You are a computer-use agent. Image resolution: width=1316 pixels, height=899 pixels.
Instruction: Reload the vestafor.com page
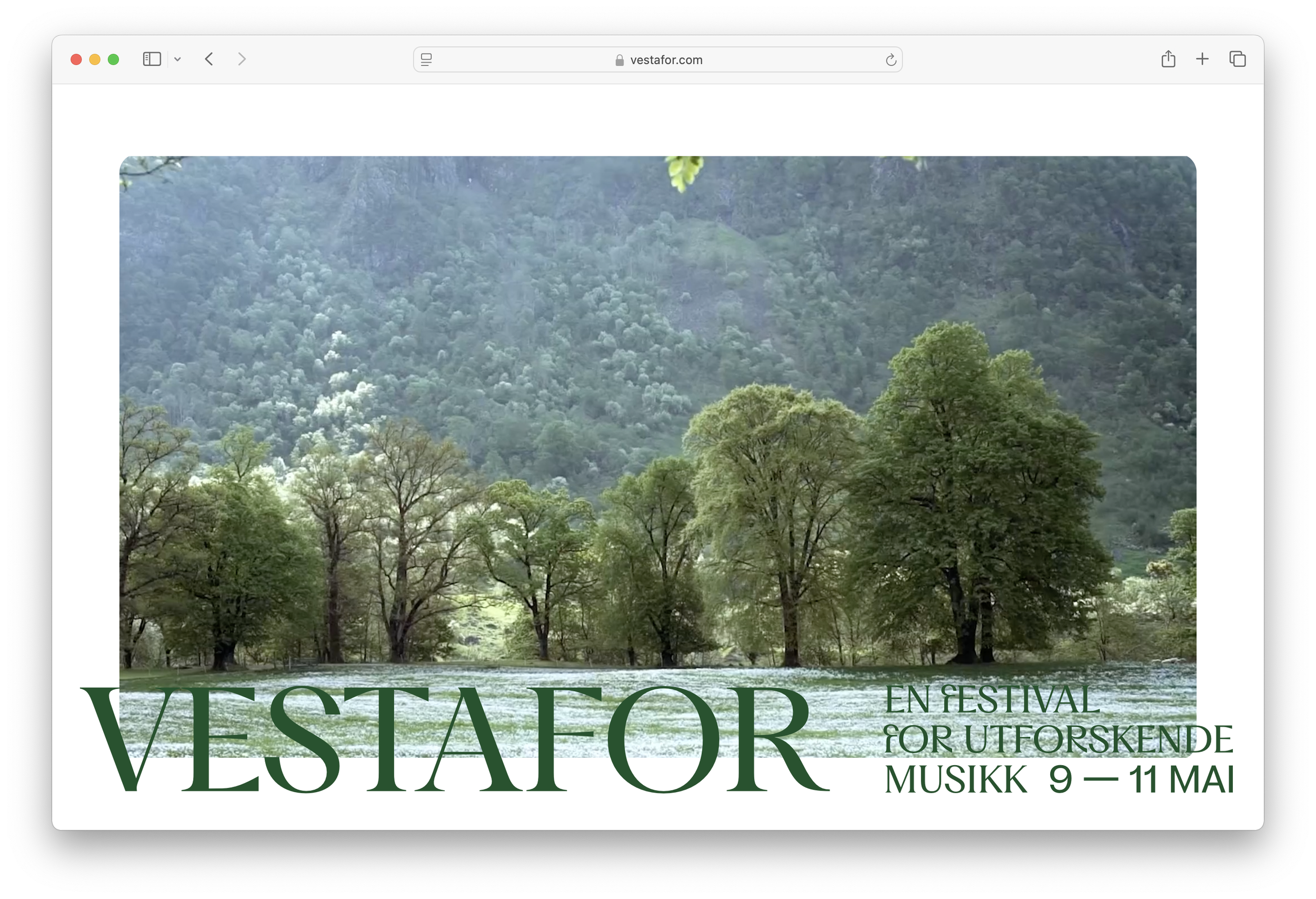890,60
